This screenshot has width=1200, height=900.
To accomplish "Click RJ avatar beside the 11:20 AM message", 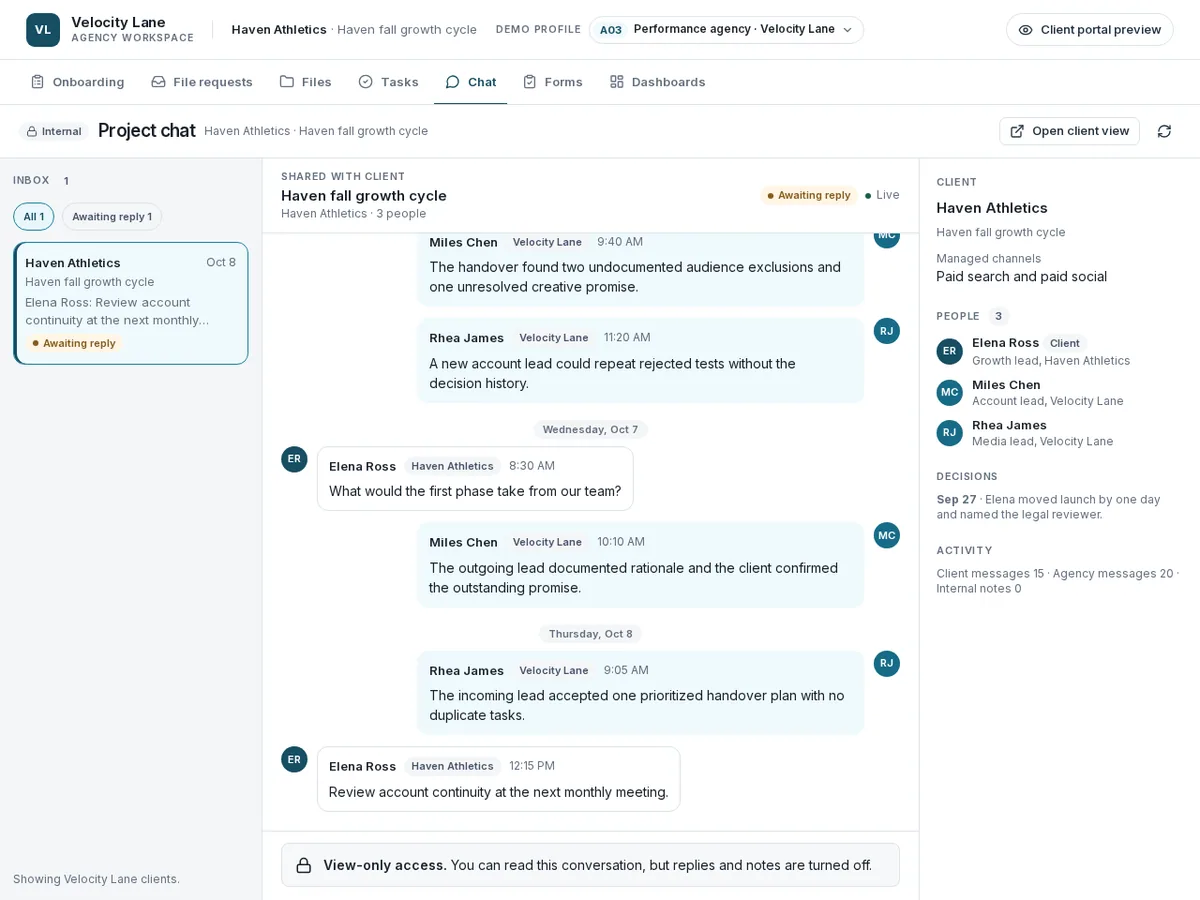I will pyautogui.click(x=887, y=331).
